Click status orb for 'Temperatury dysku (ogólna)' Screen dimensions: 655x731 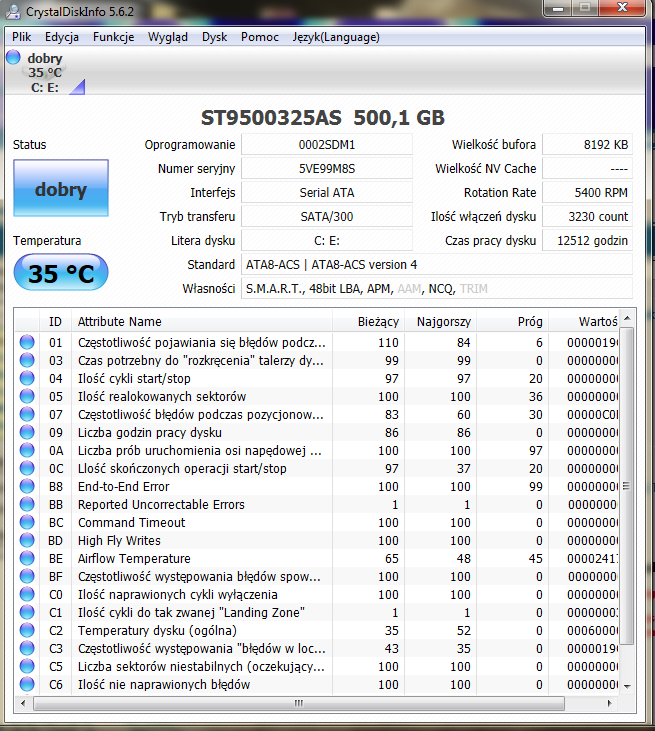click(x=27, y=630)
